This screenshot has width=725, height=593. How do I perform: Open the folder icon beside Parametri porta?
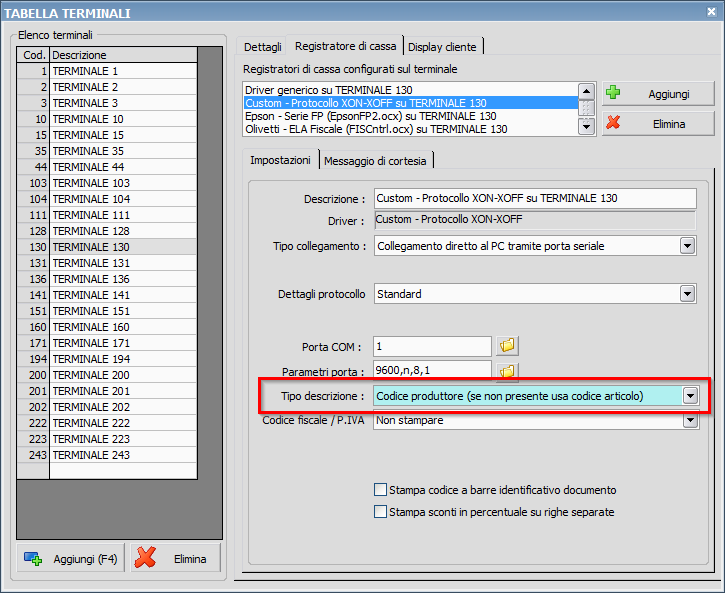tap(507, 371)
